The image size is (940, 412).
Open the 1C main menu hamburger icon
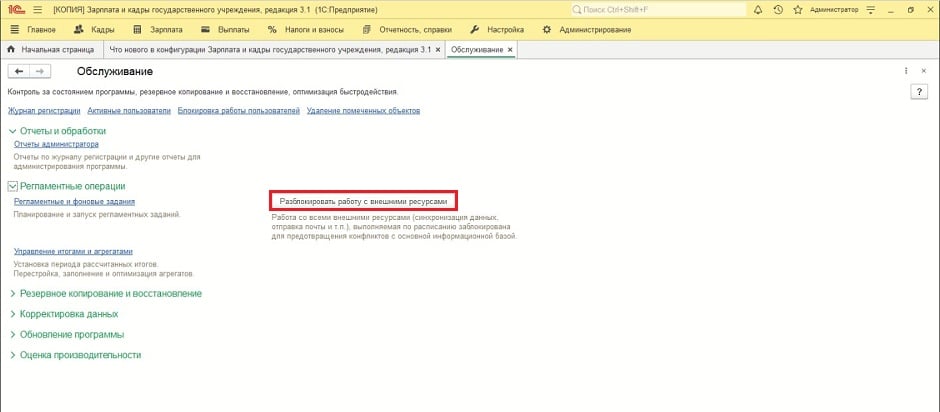click(38, 10)
